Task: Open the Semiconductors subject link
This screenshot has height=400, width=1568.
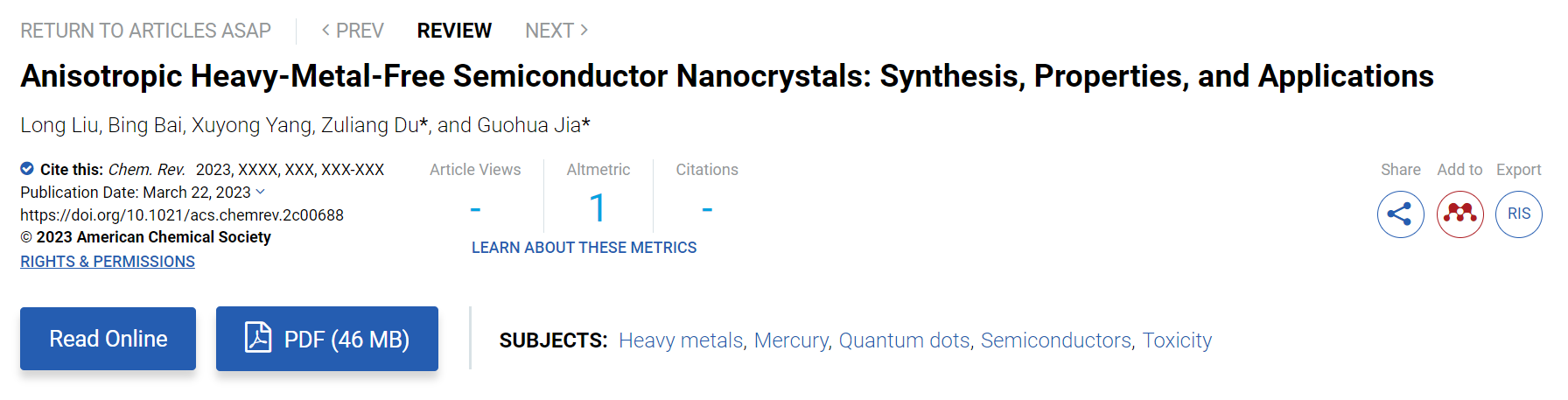Action: coord(1056,340)
